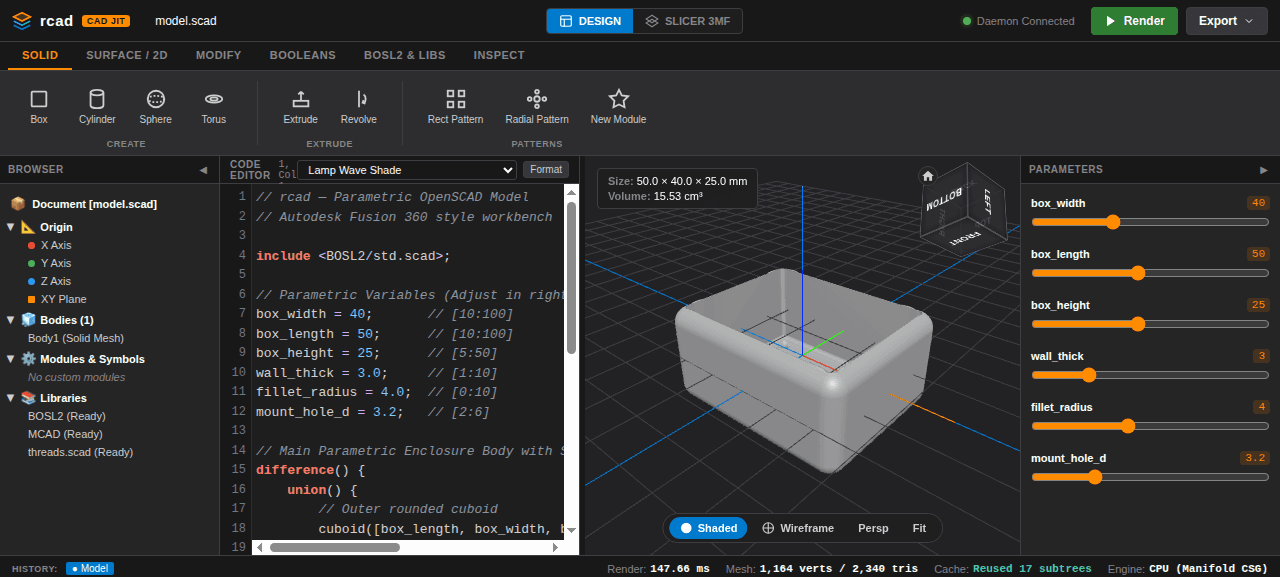This screenshot has width=1280, height=577.
Task: Select the XY Plane item
Action: 57,299
